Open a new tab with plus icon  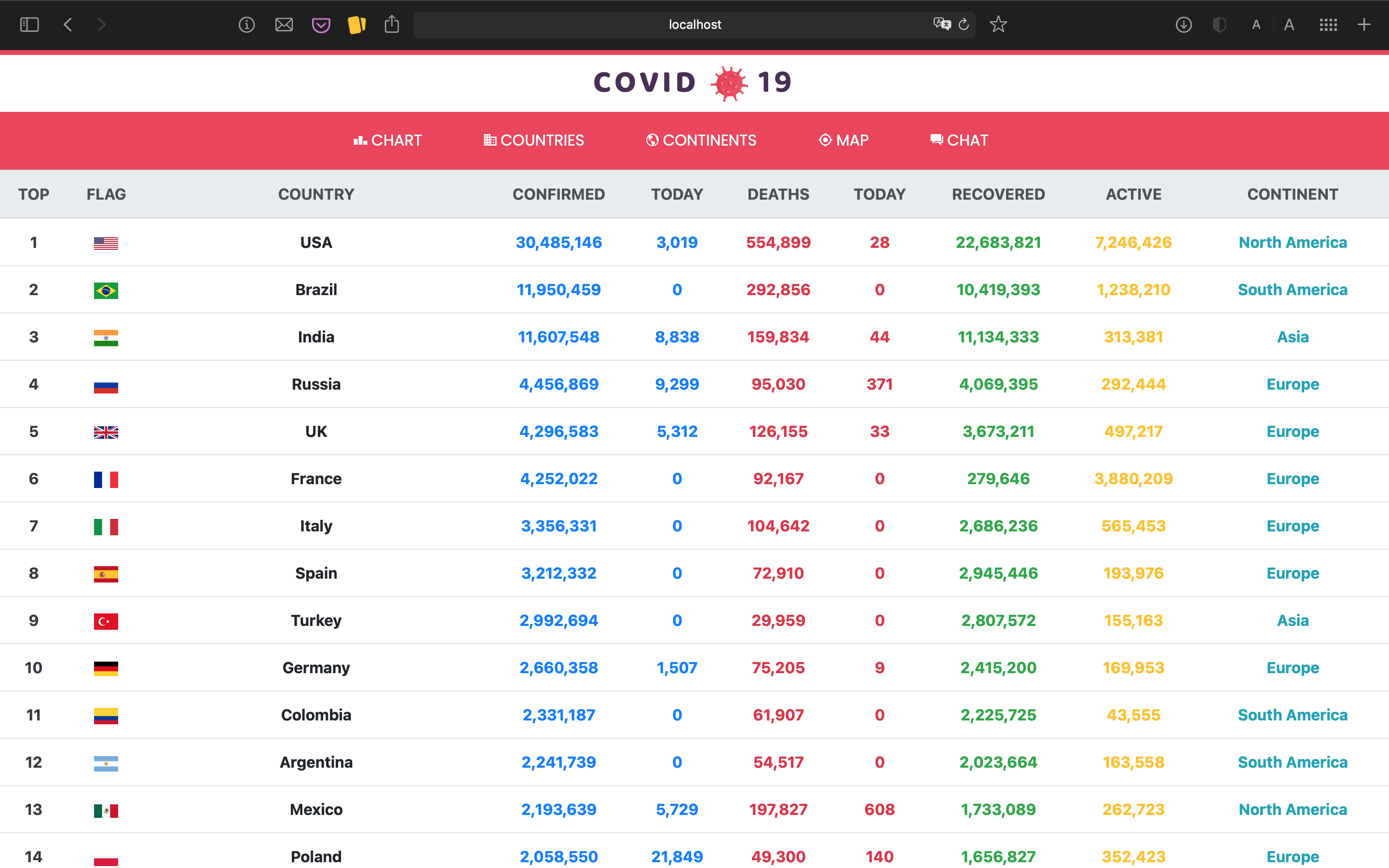click(x=1364, y=25)
